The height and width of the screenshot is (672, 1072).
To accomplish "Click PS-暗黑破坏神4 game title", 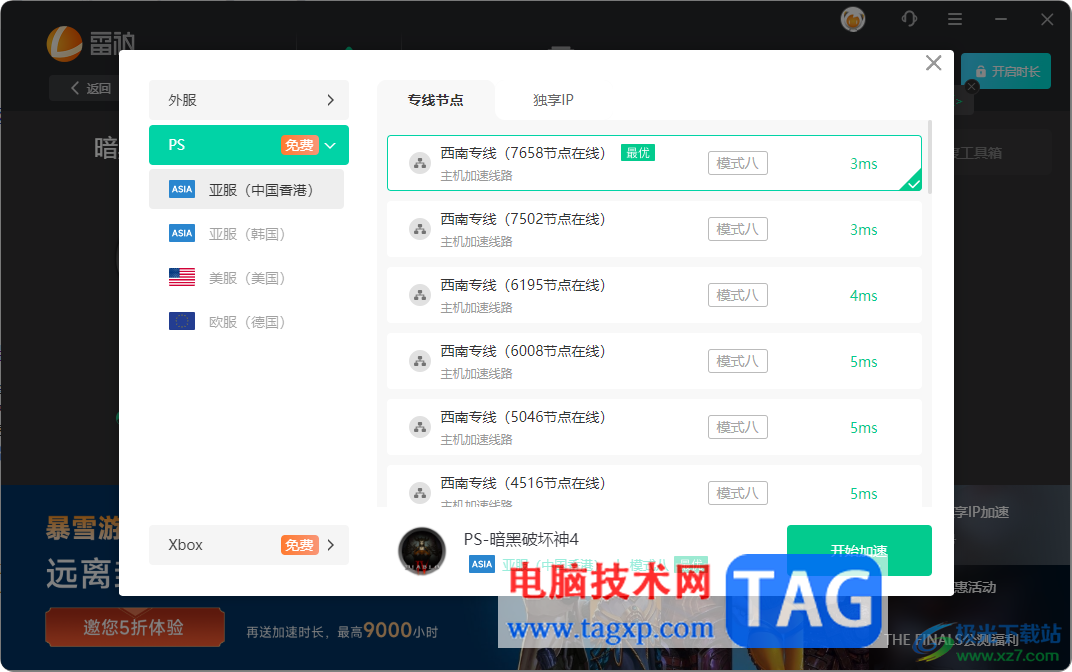I will pyautogui.click(x=521, y=539).
